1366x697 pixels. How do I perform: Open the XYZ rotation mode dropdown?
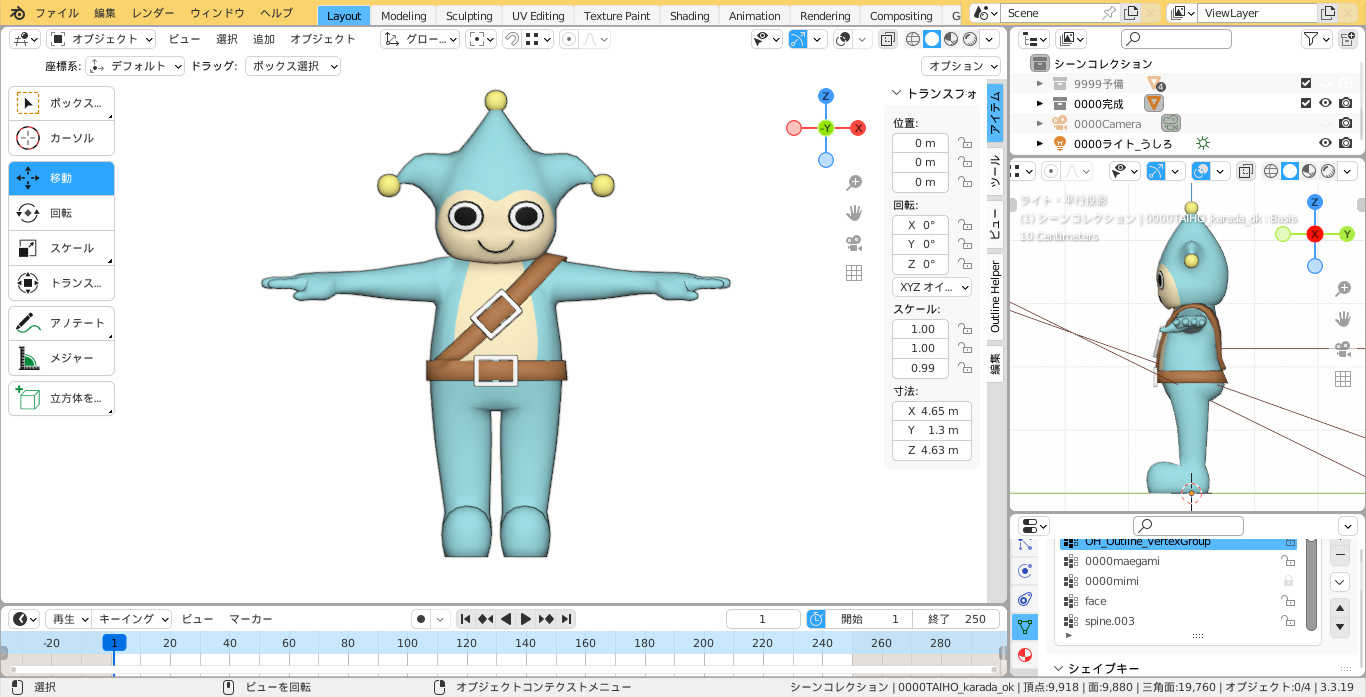click(x=932, y=287)
